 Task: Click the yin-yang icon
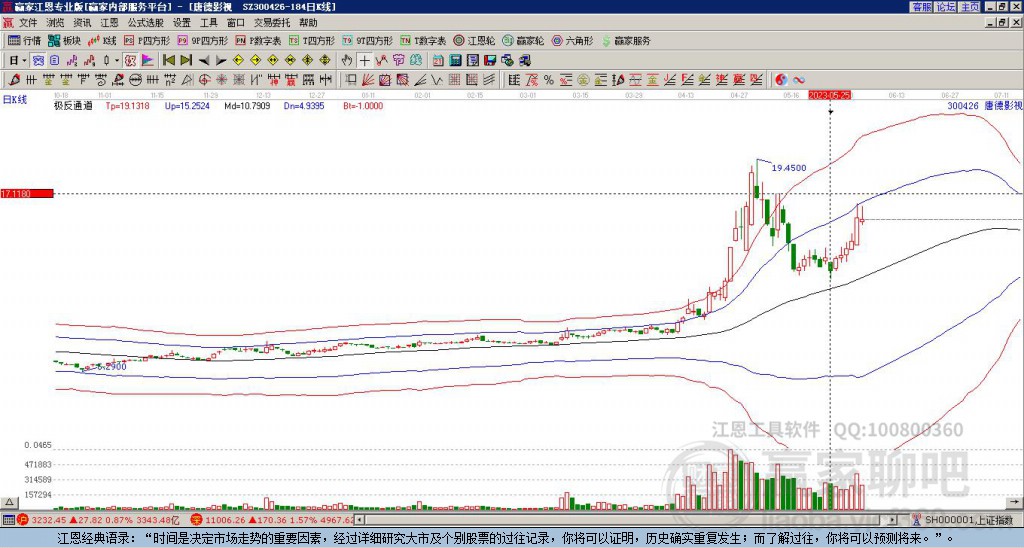click(781, 80)
